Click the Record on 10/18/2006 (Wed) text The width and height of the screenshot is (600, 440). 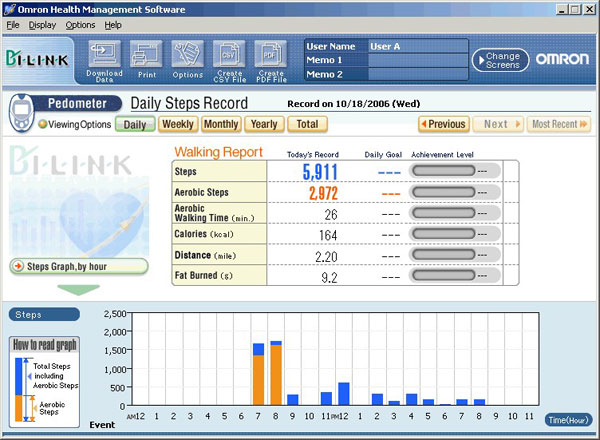pos(354,104)
